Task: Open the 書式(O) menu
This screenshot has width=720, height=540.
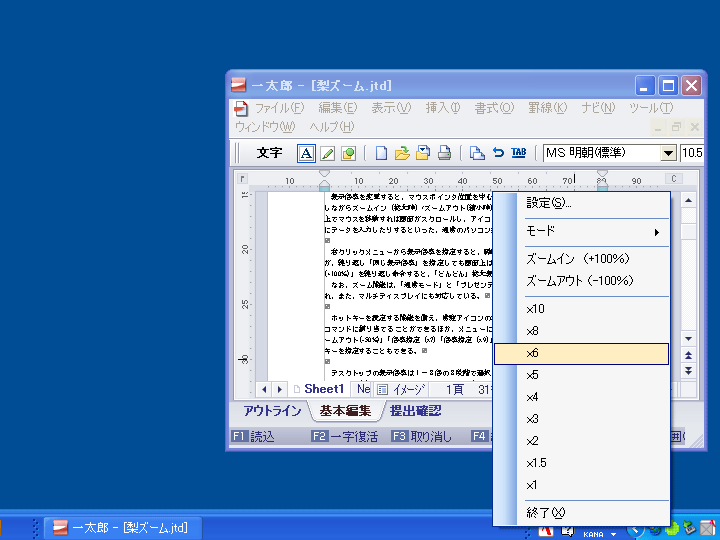Action: [494, 108]
